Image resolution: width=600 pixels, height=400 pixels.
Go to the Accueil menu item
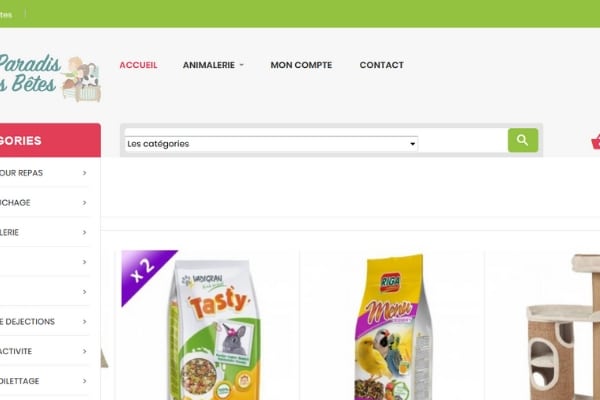(x=138, y=65)
